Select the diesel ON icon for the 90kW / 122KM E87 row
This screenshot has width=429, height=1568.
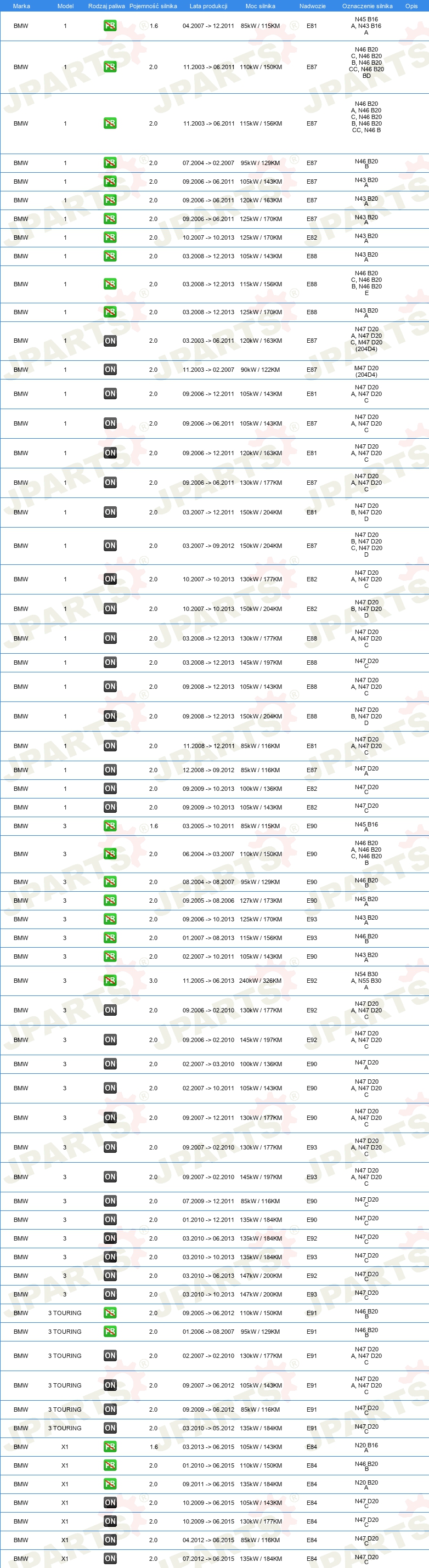coord(110,370)
